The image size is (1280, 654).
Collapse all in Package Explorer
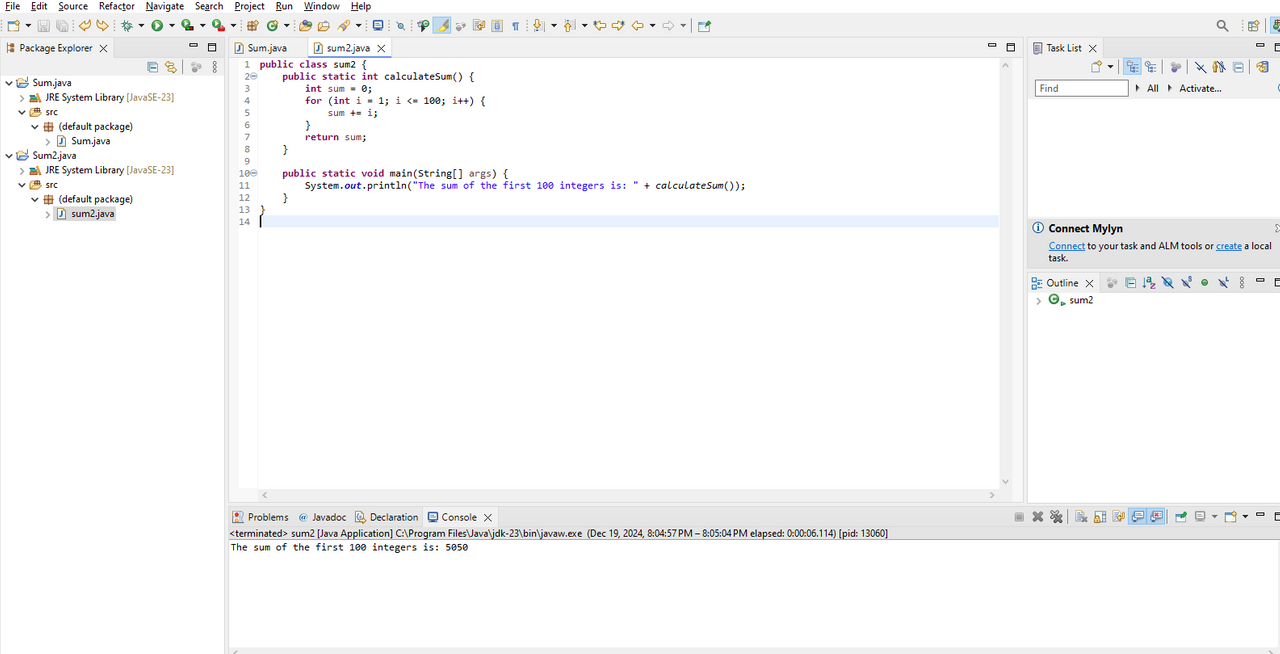[153, 67]
